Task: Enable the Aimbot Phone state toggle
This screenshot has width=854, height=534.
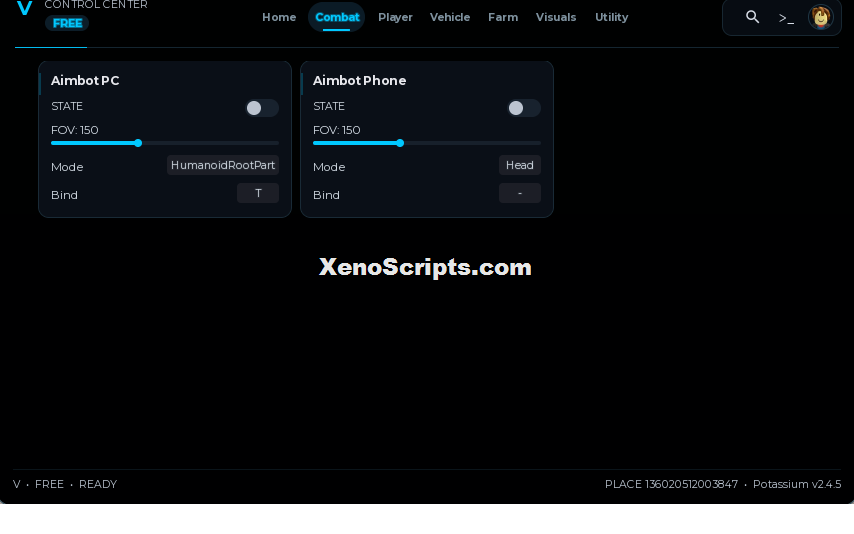Action: point(523,108)
